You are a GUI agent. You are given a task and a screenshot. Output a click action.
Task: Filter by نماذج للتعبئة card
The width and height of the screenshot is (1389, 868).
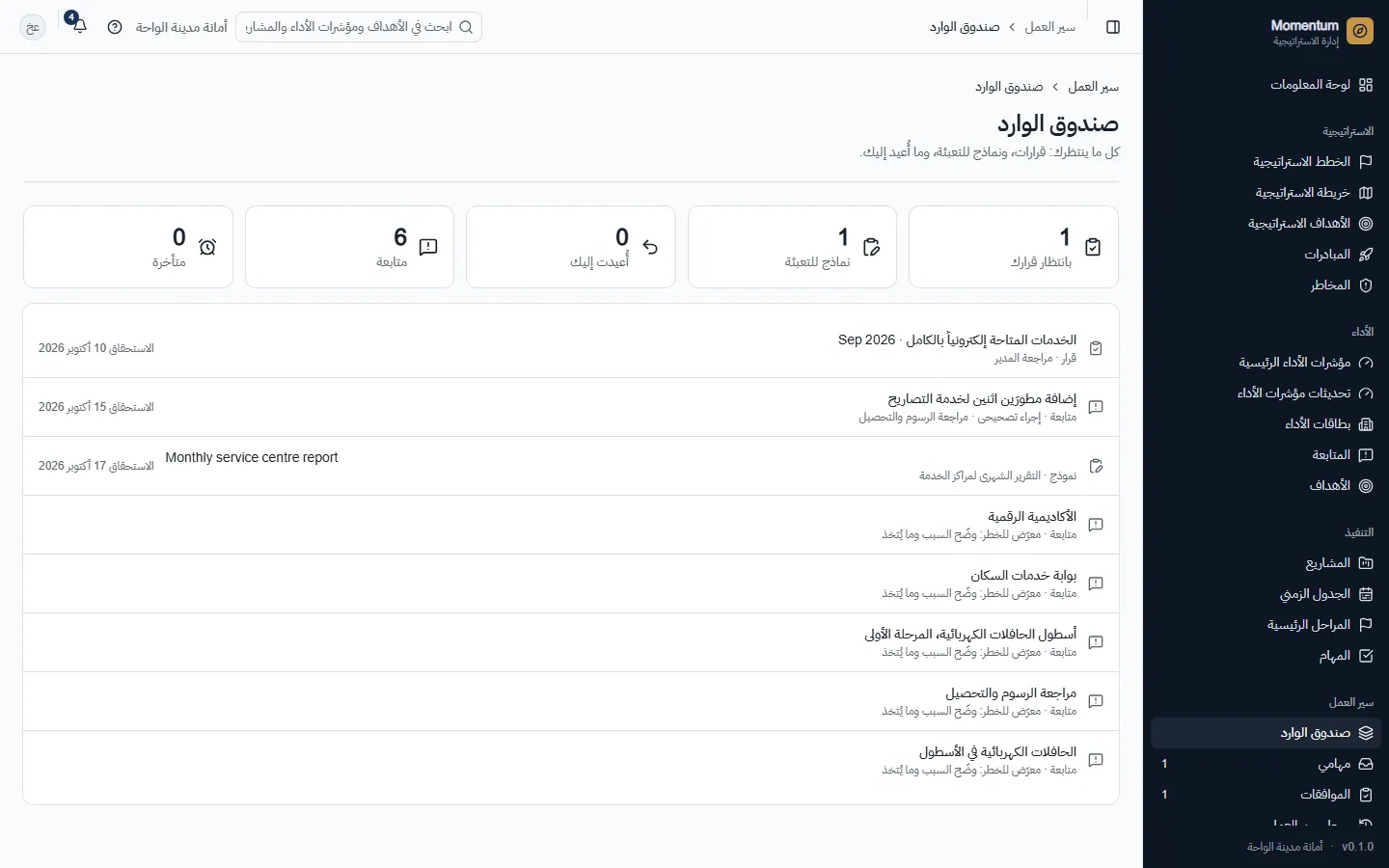pyautogui.click(x=792, y=247)
